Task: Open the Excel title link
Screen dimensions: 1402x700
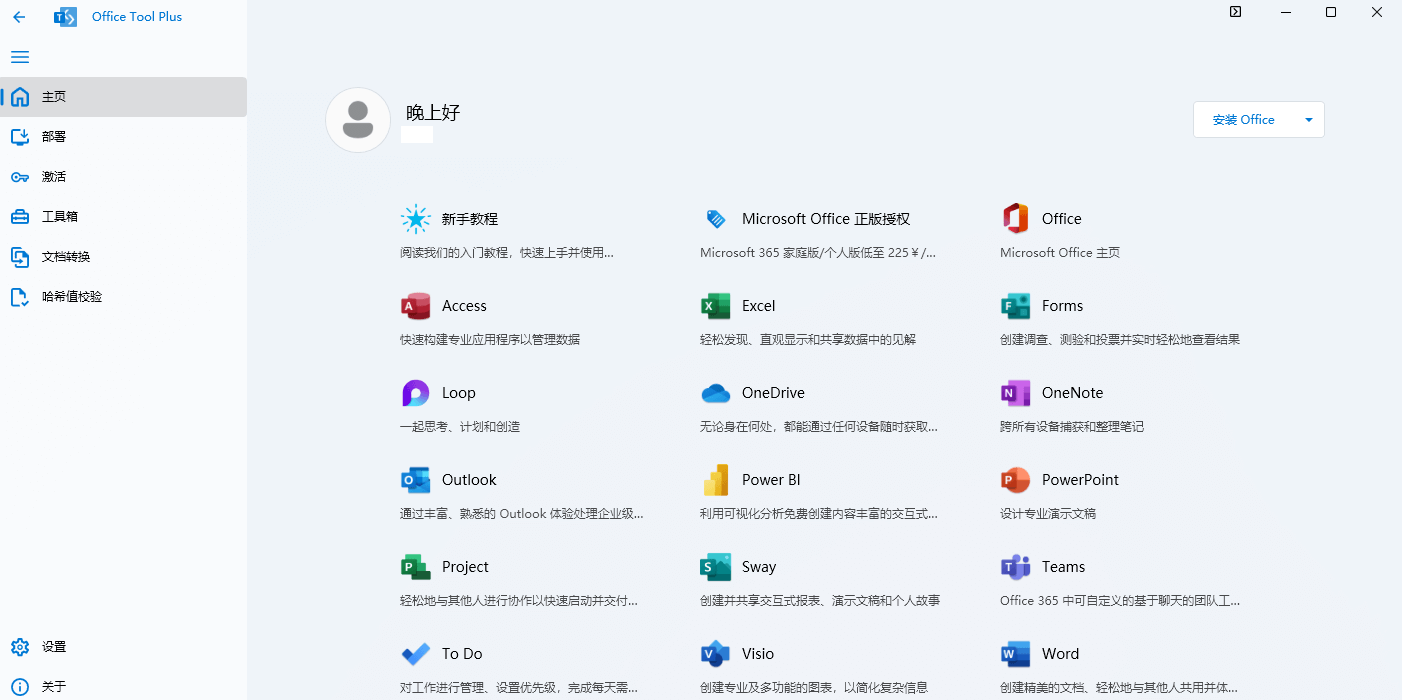Action: pos(759,306)
